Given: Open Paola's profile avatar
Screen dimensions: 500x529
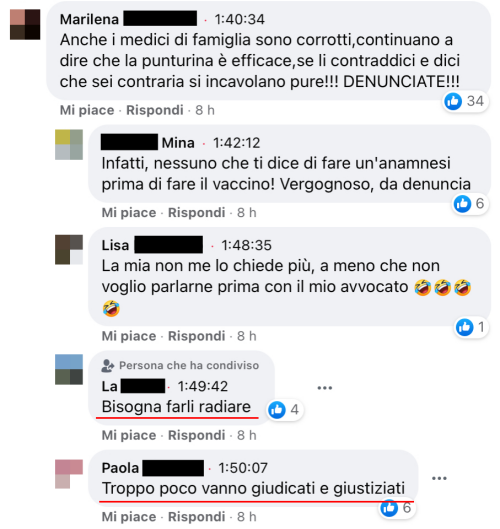Looking at the screenshot, I should tap(69, 474).
